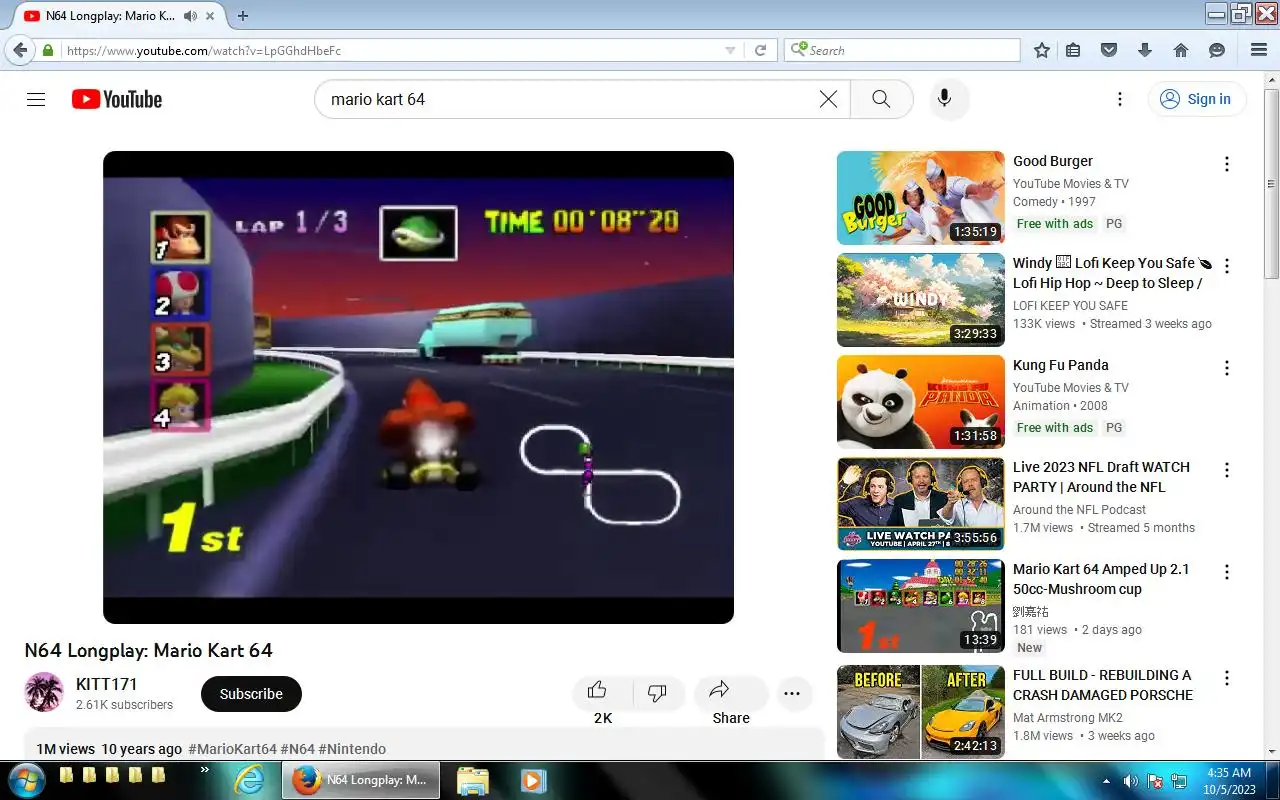This screenshot has height=800, width=1280.
Task: Go to the browser home page icon
Action: pos(1181,50)
